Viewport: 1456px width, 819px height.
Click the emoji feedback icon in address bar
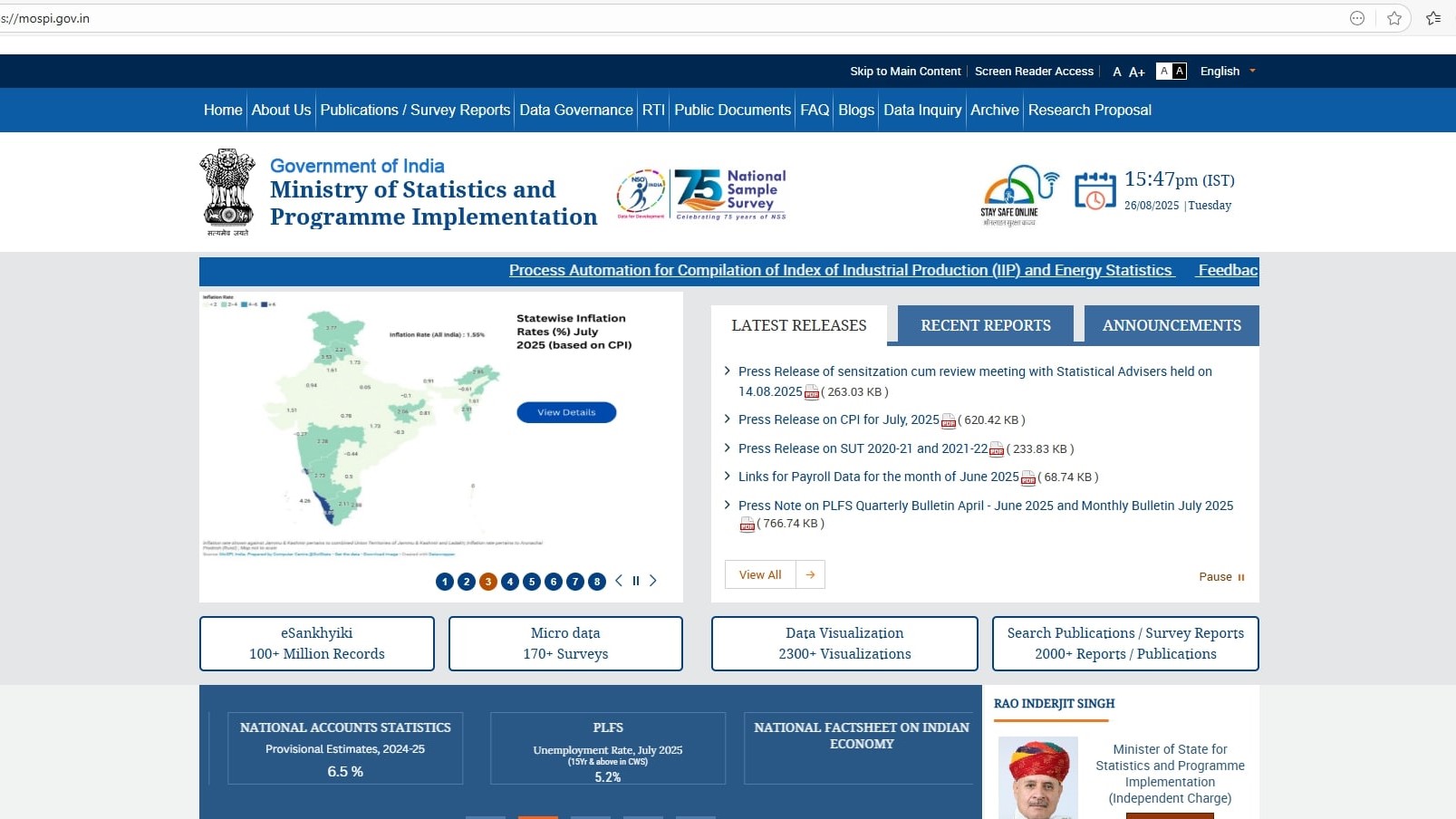1357,18
